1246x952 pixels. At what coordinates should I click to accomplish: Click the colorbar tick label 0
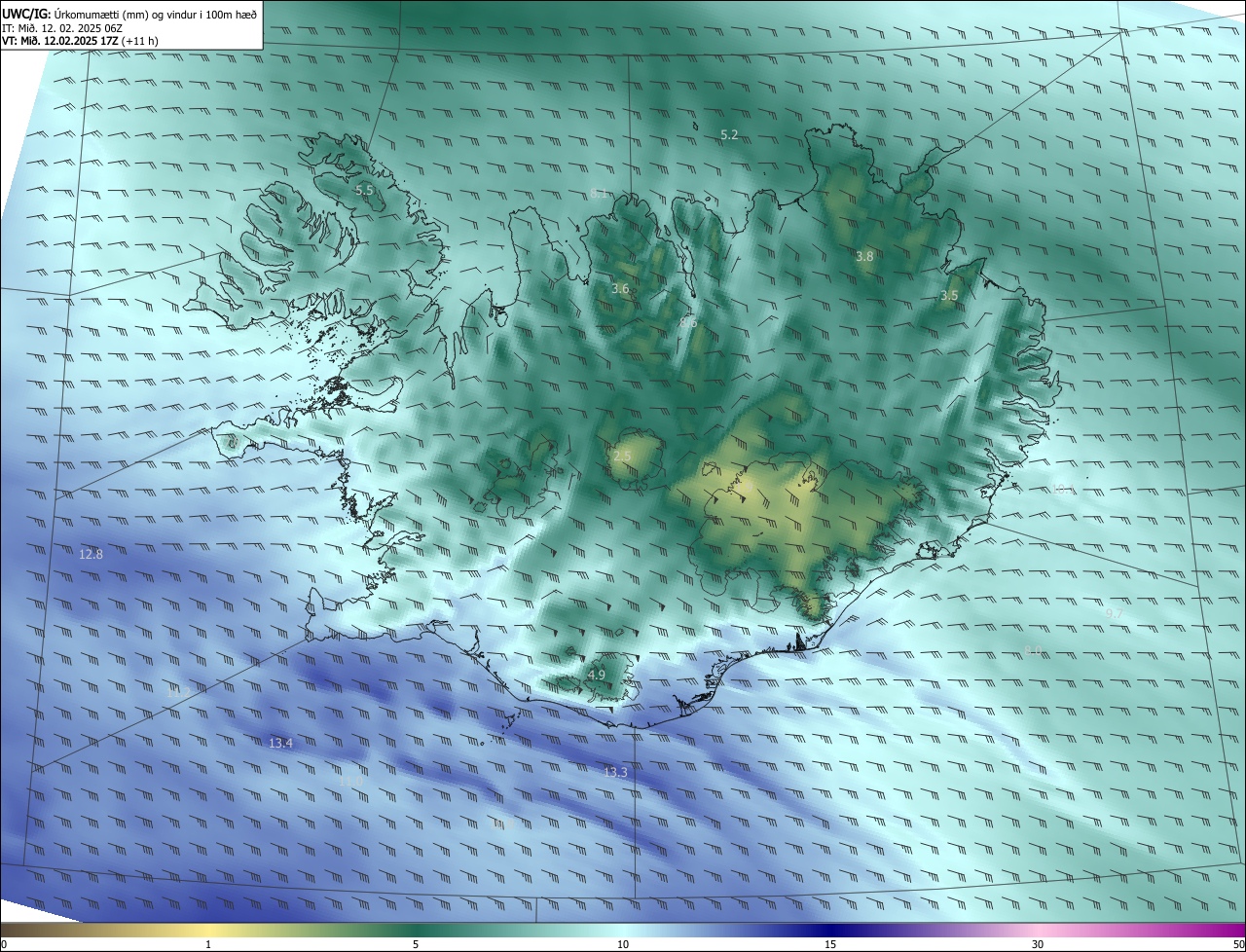pyautogui.click(x=4, y=944)
